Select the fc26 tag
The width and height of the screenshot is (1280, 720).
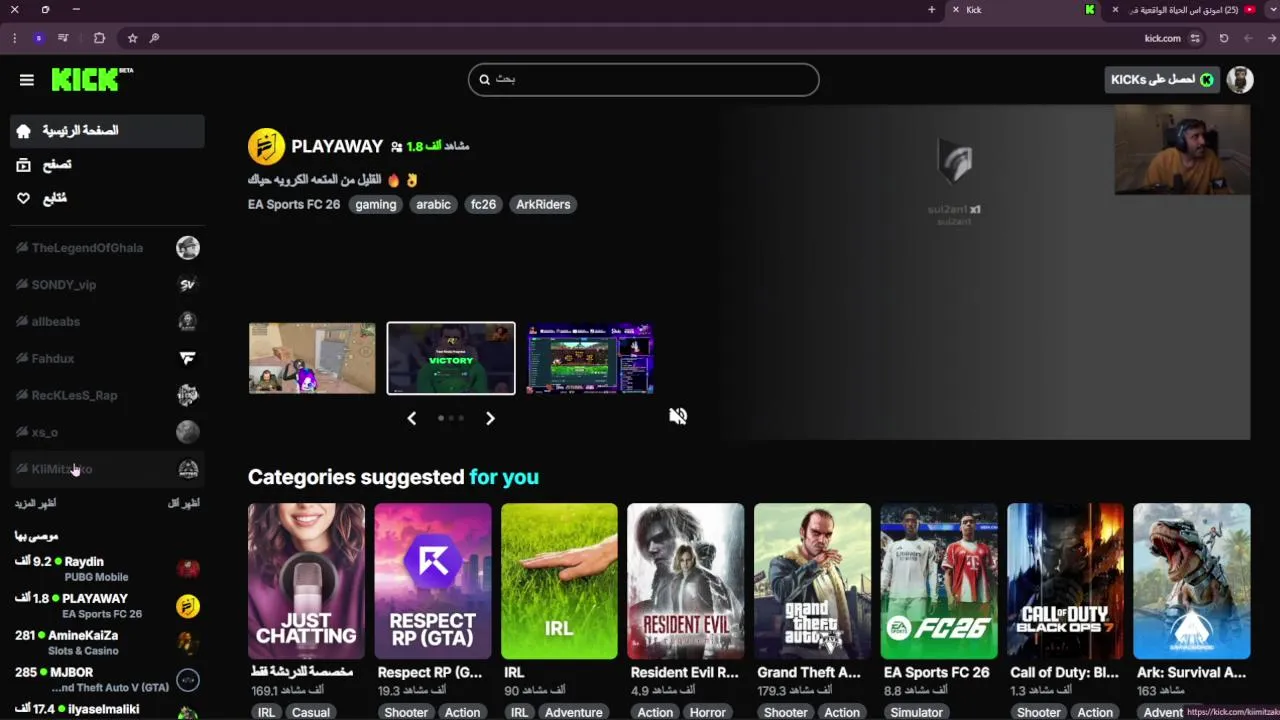click(483, 204)
